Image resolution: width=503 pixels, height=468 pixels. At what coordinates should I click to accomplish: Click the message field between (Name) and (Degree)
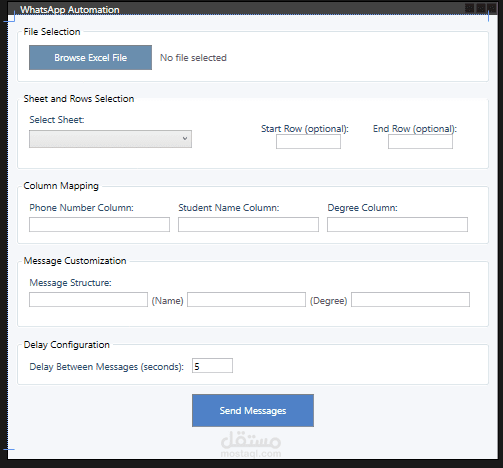click(x=246, y=300)
